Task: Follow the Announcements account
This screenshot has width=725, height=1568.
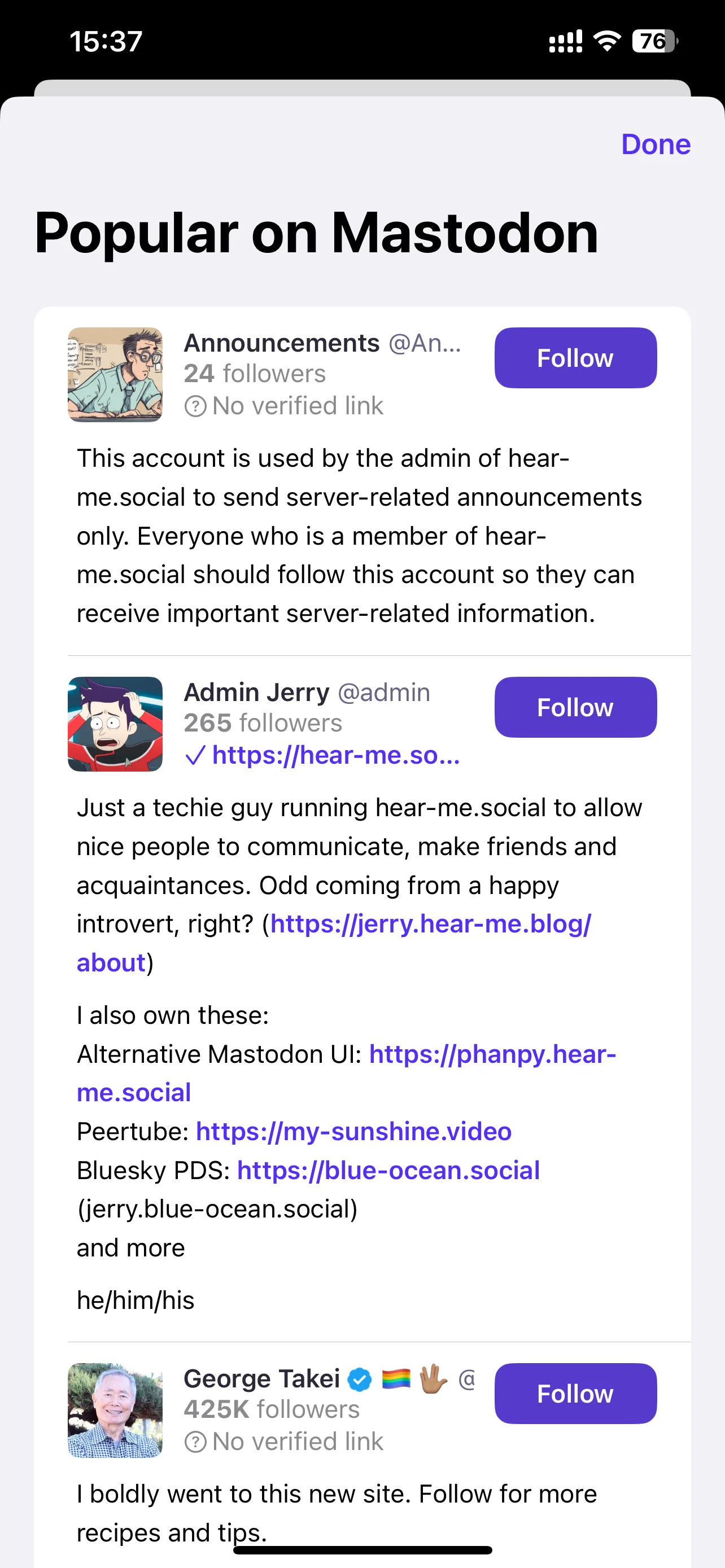Action: (x=575, y=358)
